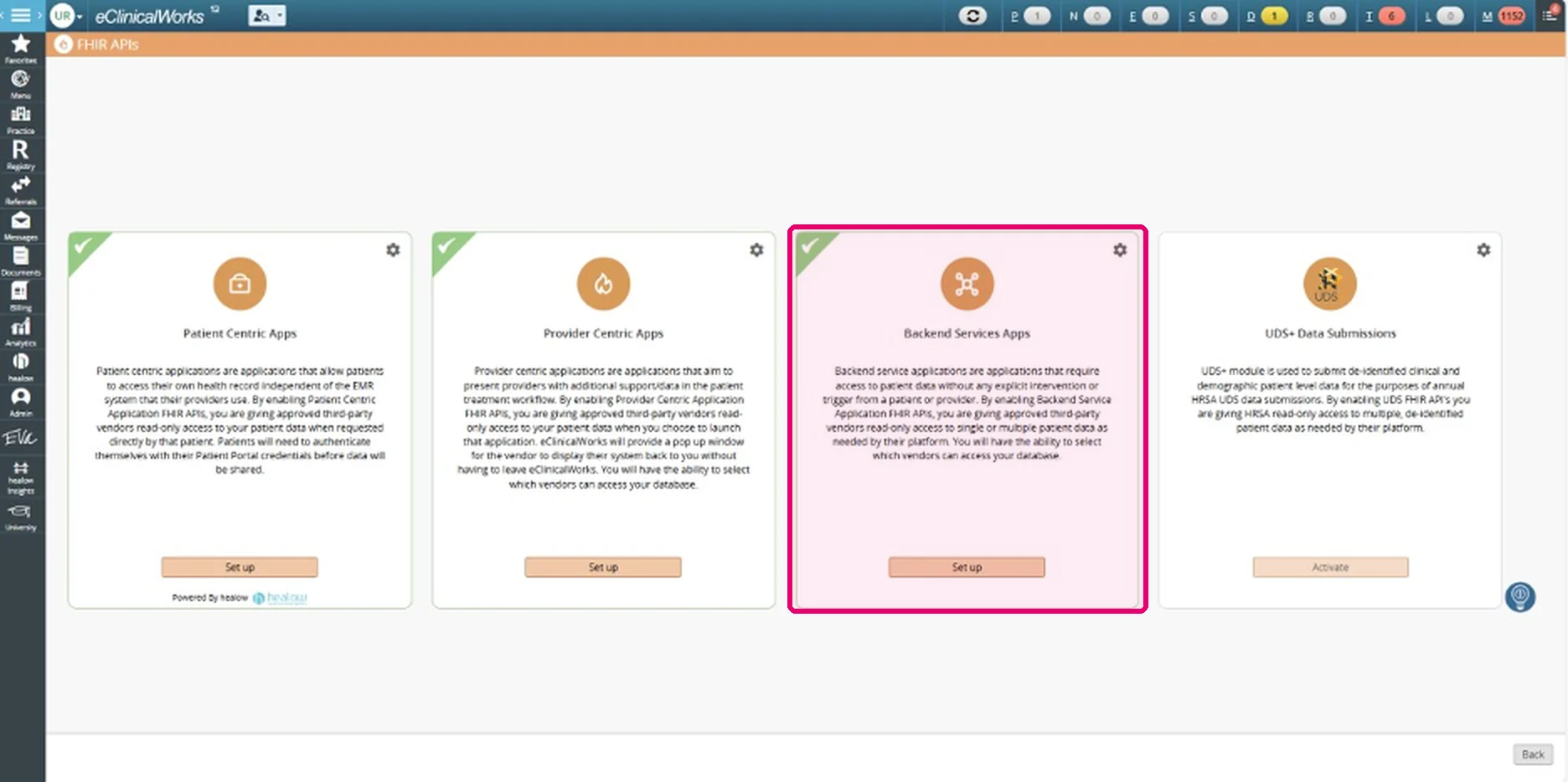The width and height of the screenshot is (1568, 782).
Task: Open settings gear on Provider Centric Apps card
Action: click(x=756, y=250)
